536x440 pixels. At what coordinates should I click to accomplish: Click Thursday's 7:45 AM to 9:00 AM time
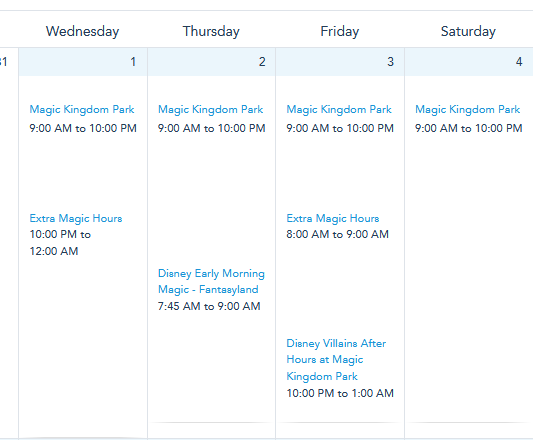tap(209, 306)
